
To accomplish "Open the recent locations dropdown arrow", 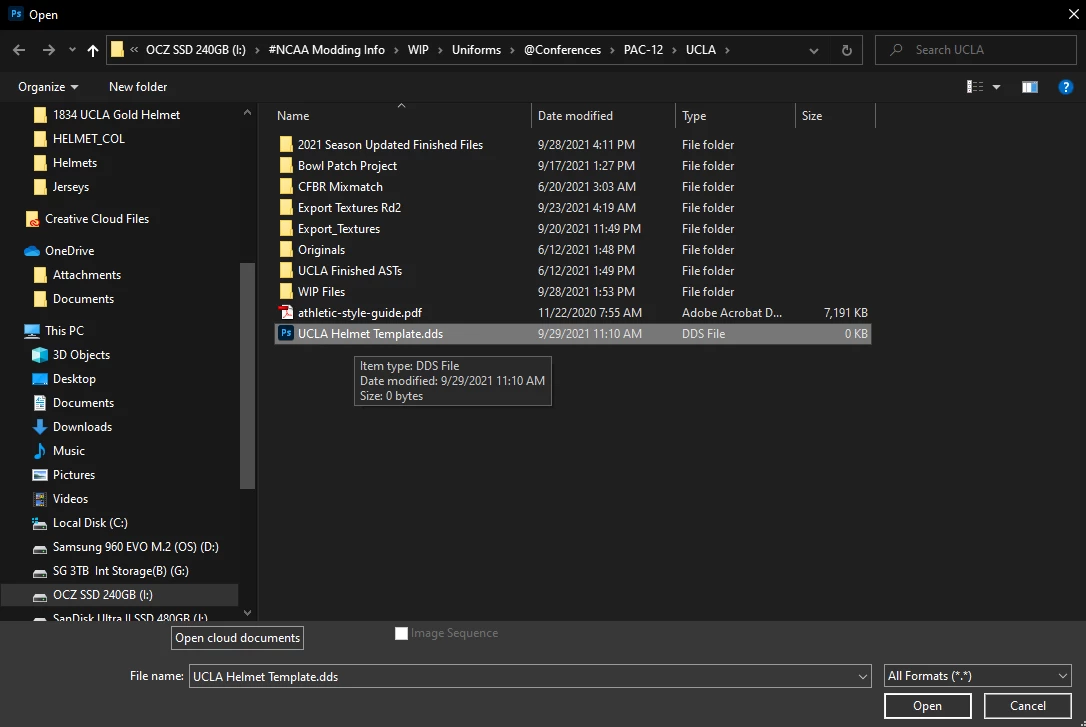I will click(x=72, y=50).
